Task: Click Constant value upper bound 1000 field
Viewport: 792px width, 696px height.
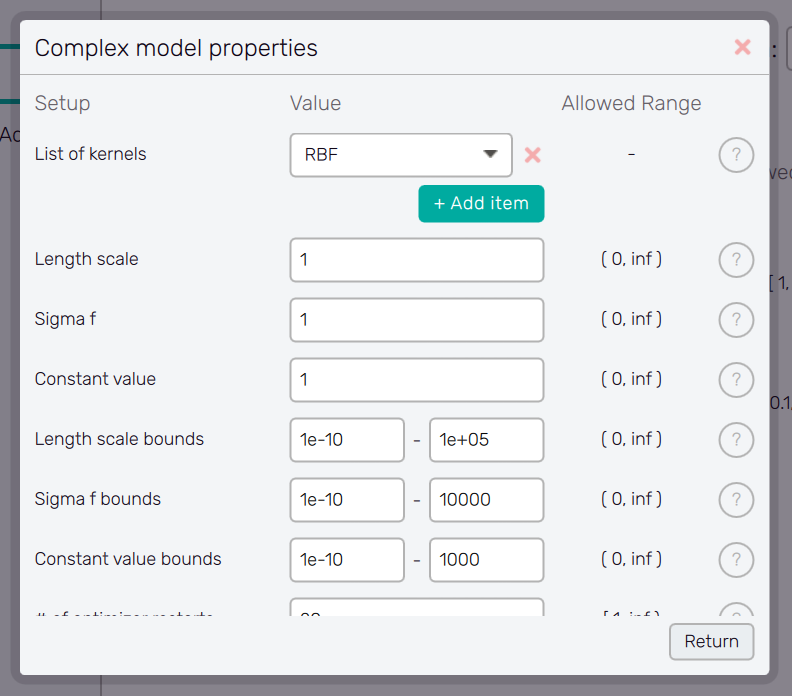Action: pos(486,560)
